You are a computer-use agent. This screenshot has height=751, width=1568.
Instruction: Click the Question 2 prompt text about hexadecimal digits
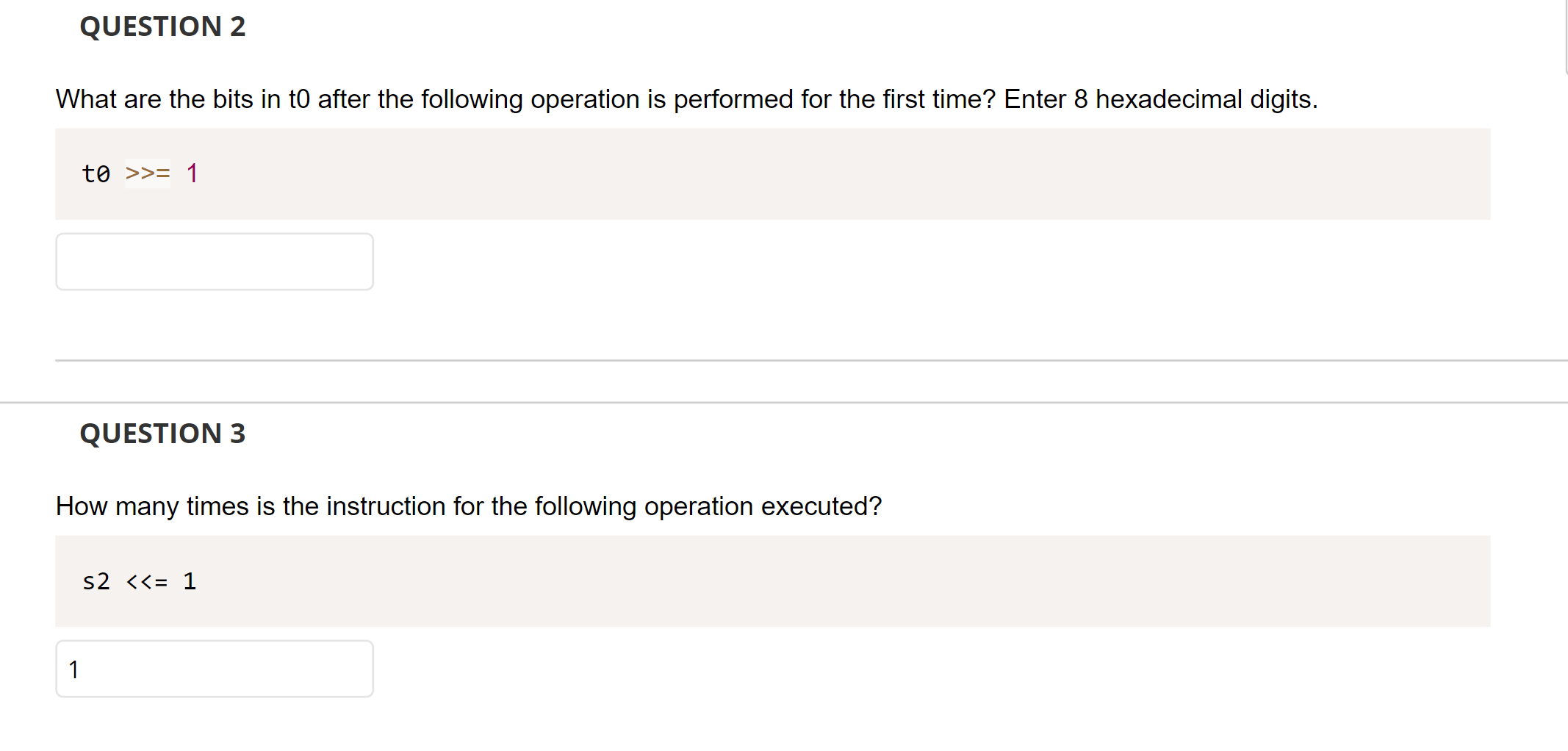(686, 99)
